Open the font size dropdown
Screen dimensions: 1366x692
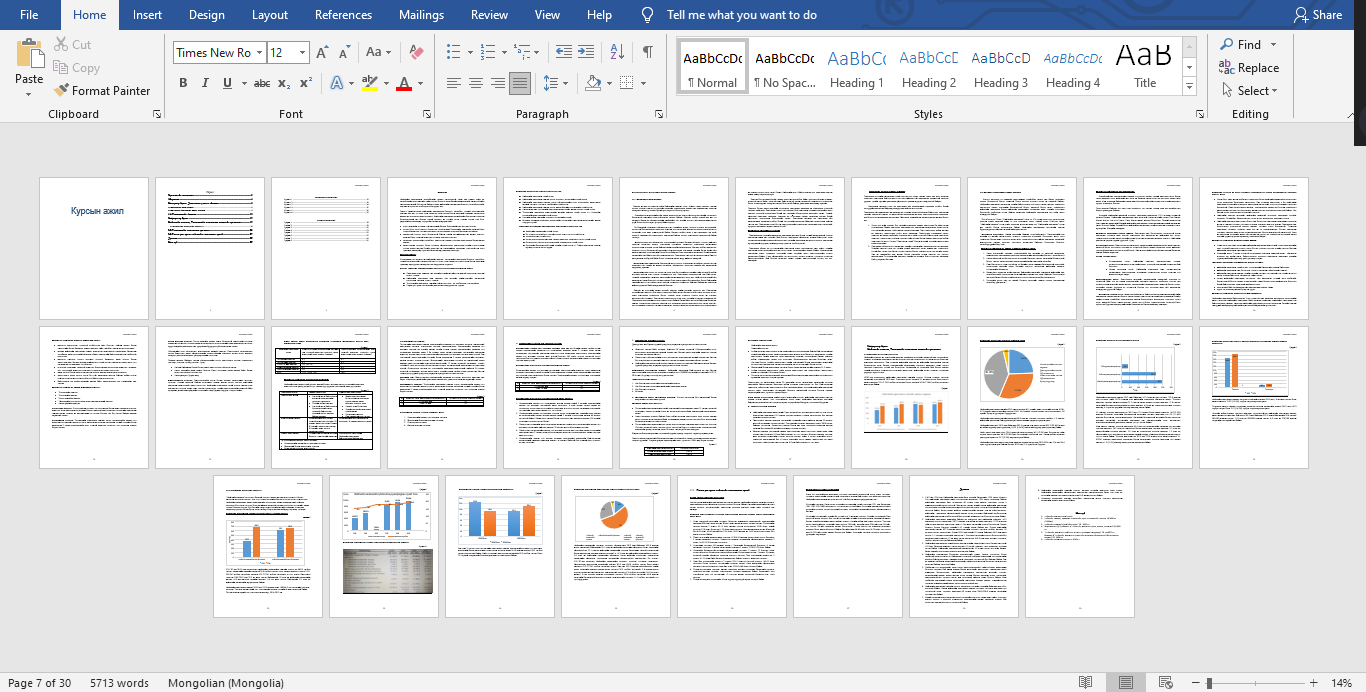pos(303,53)
